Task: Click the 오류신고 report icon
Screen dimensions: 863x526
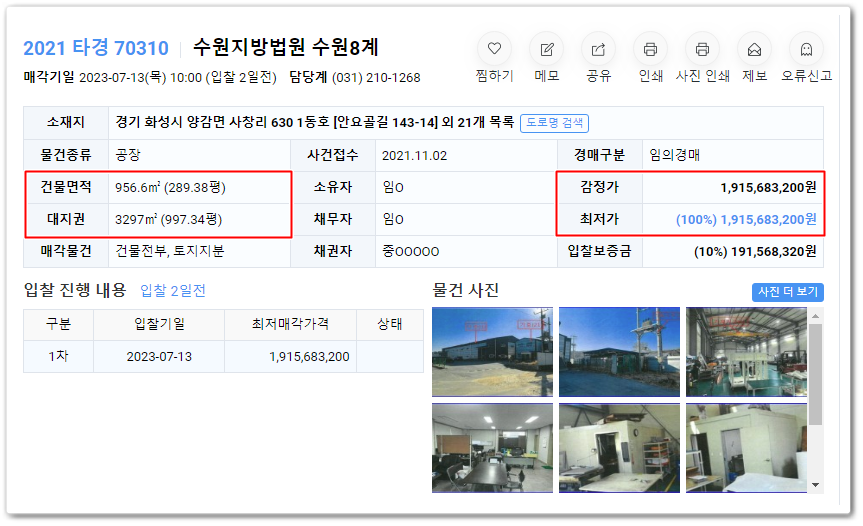Action: point(806,50)
